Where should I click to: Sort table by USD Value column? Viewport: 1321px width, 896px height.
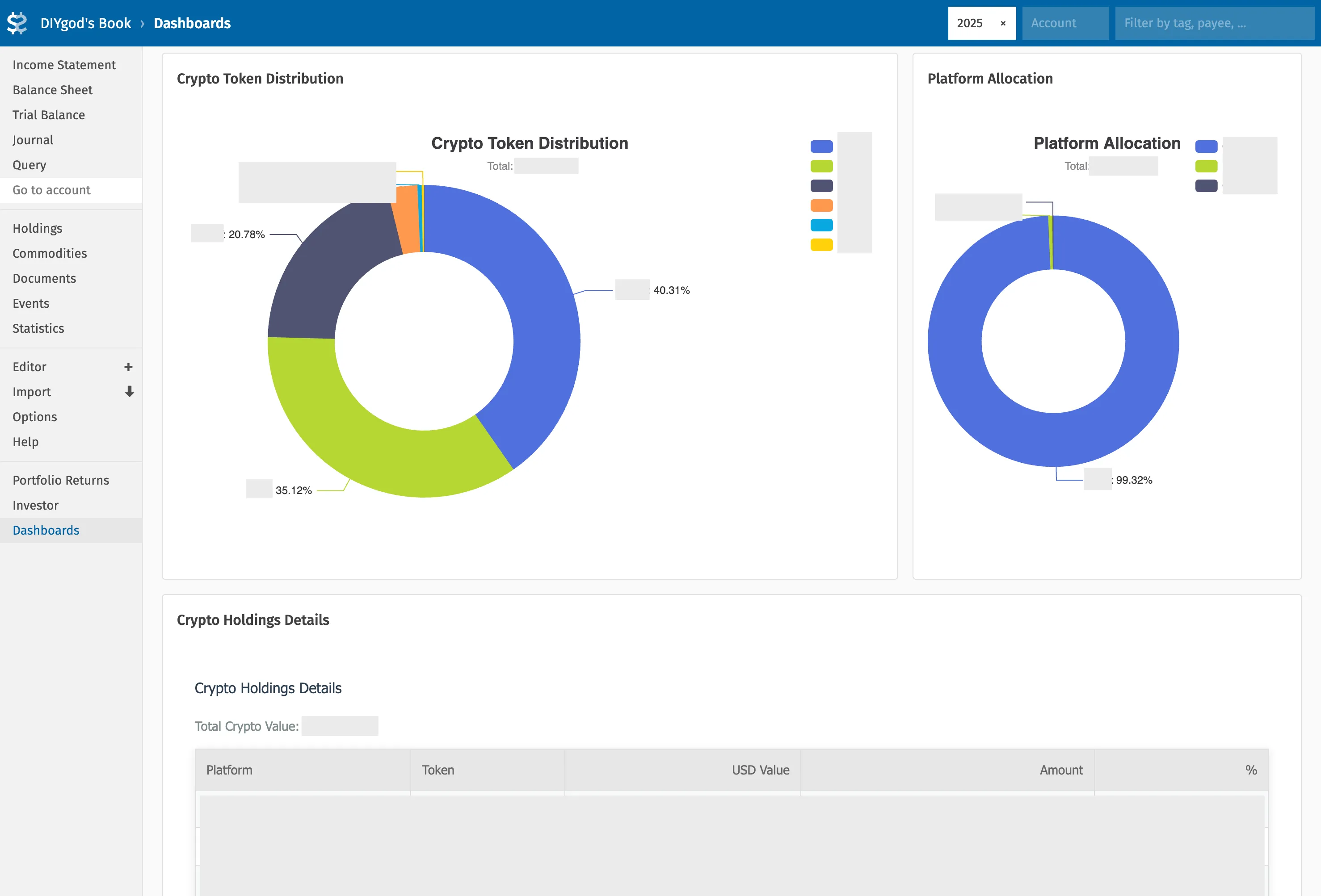(x=760, y=770)
